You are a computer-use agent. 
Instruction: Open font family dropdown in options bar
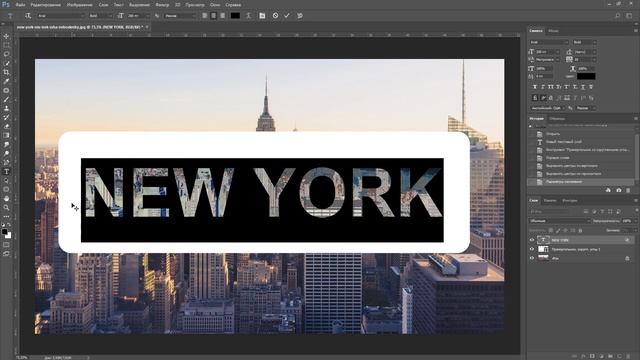coord(60,16)
